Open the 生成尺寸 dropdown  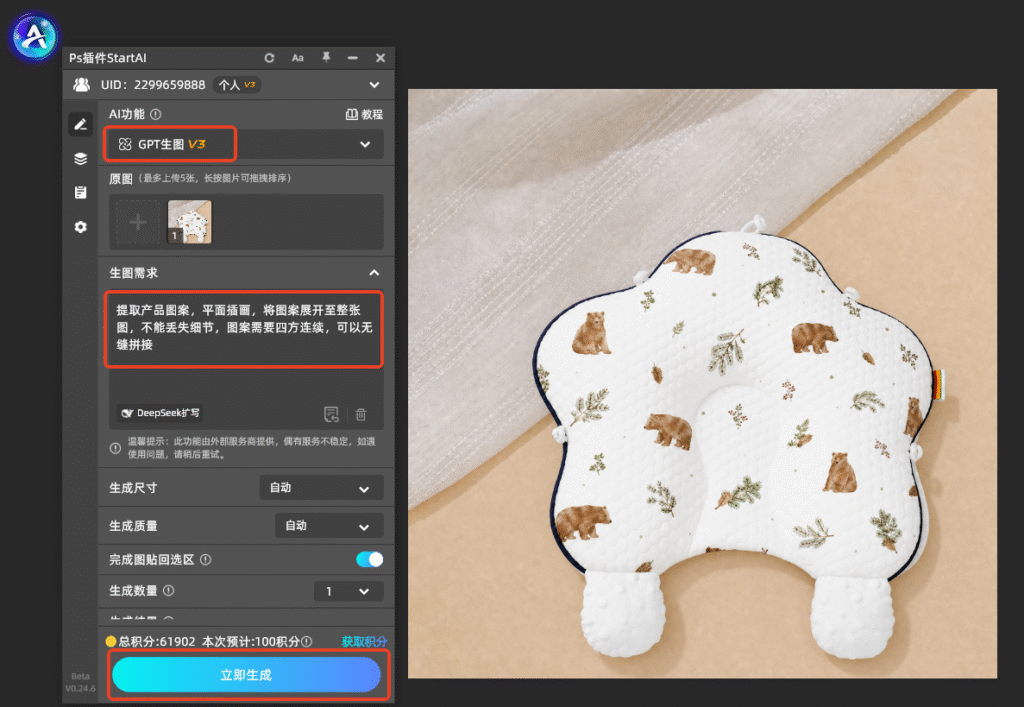321,488
